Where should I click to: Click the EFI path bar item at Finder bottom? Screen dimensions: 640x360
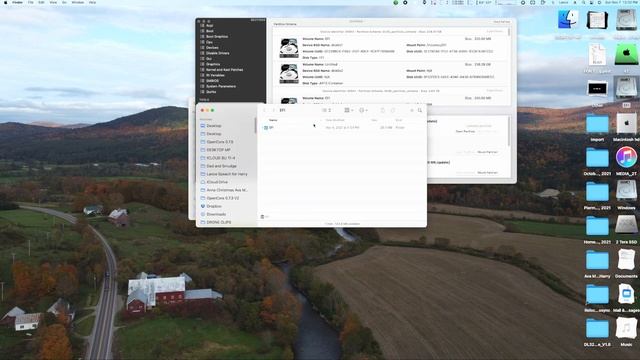[264, 217]
